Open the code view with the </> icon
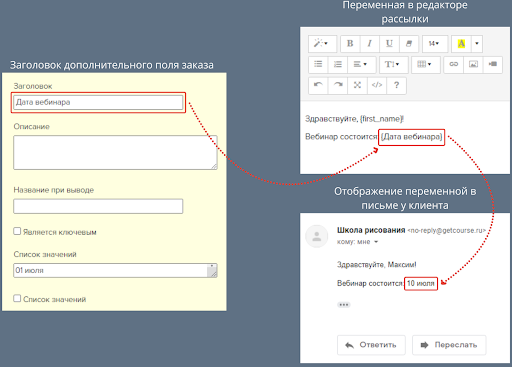Viewport: 512px width, 367px height. [x=377, y=85]
